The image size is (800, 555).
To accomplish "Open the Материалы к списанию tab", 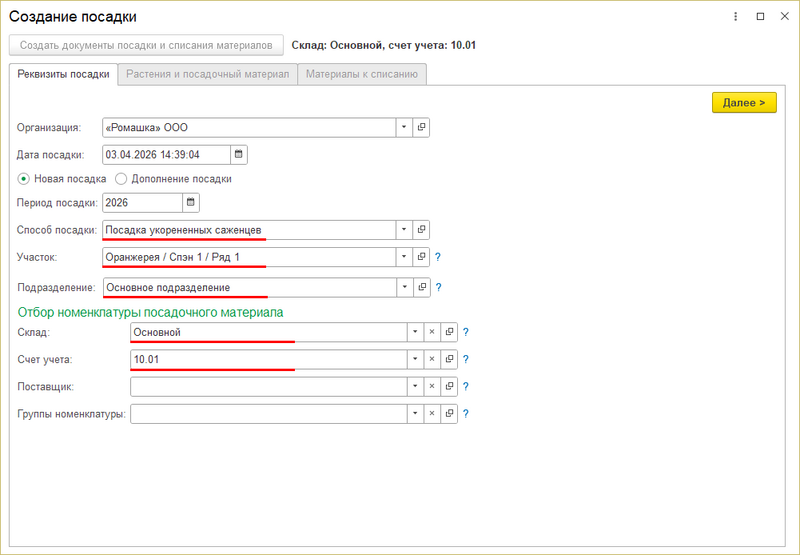I will [362, 74].
